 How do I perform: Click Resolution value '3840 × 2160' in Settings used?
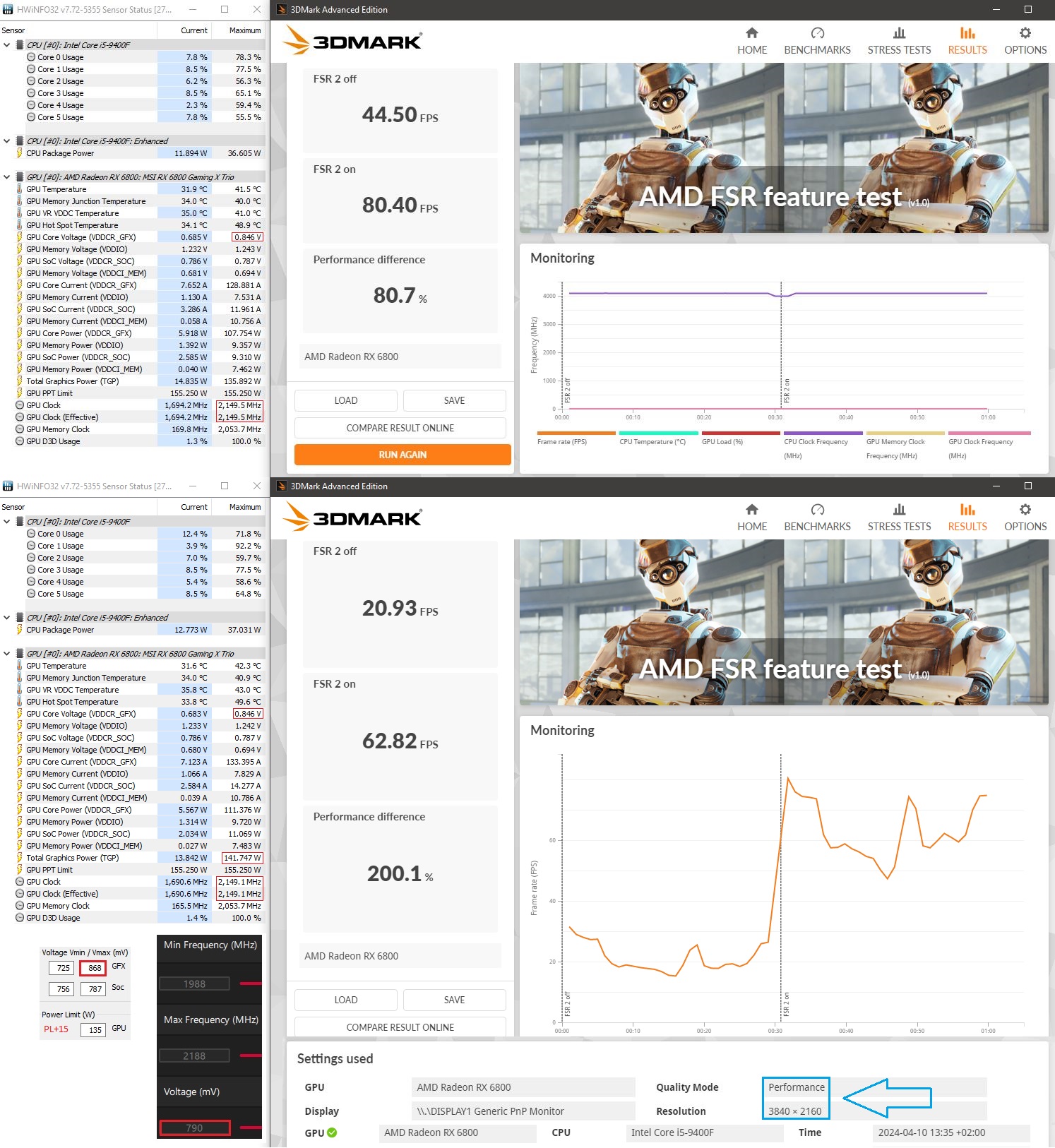coord(795,1111)
